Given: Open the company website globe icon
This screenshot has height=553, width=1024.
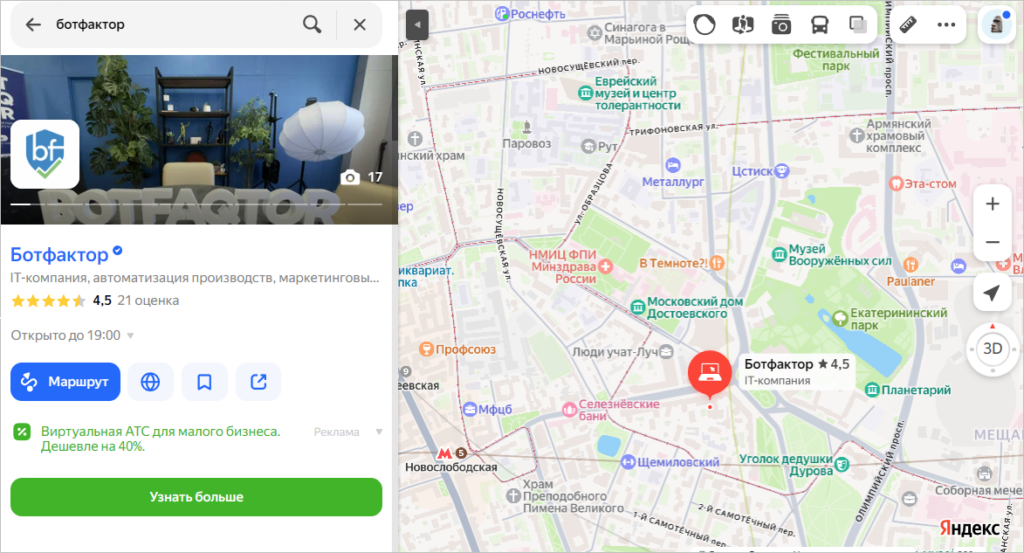Looking at the screenshot, I should coord(150,381).
